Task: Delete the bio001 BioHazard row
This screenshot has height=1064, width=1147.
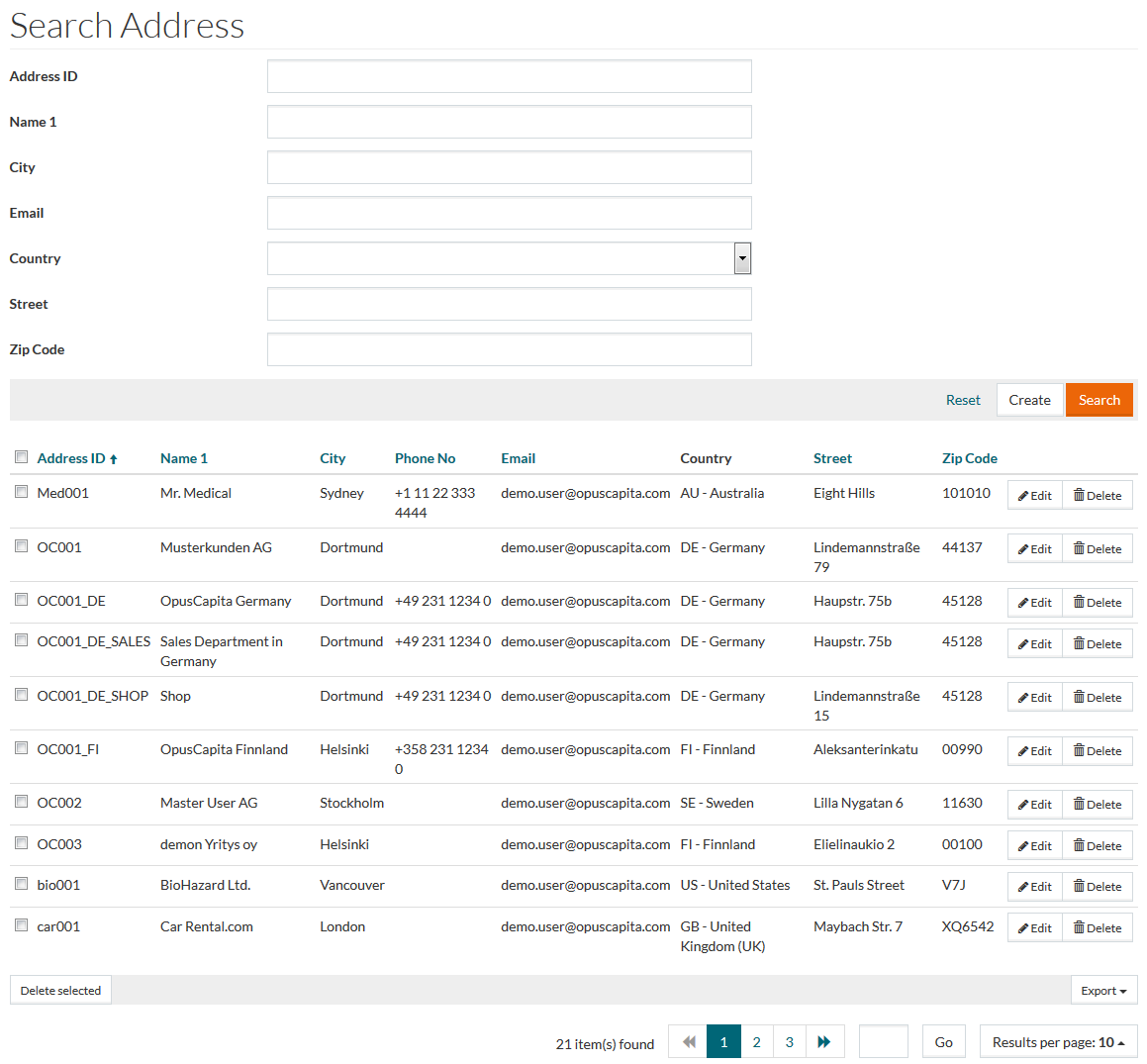Action: point(1097,887)
